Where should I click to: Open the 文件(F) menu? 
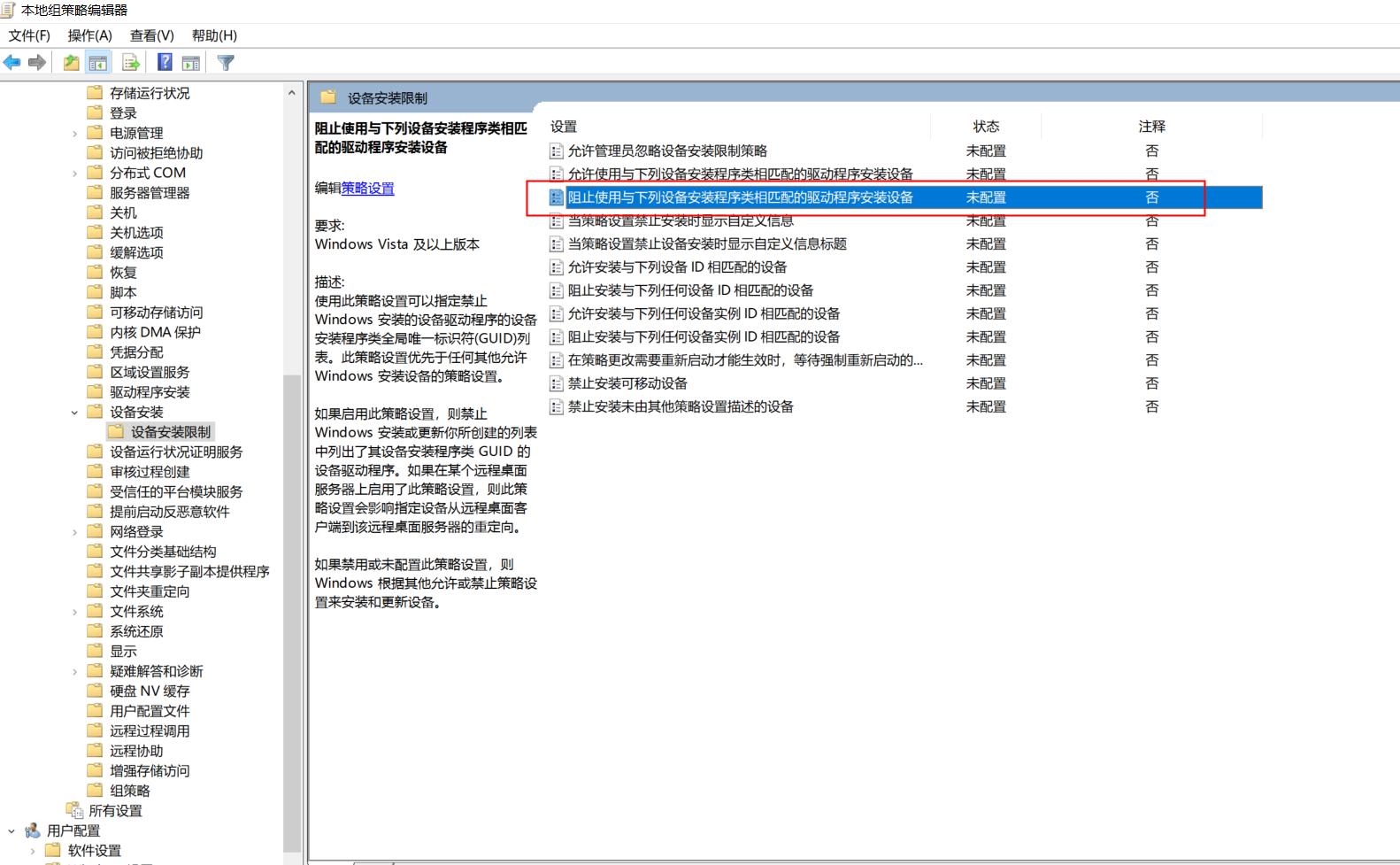29,35
